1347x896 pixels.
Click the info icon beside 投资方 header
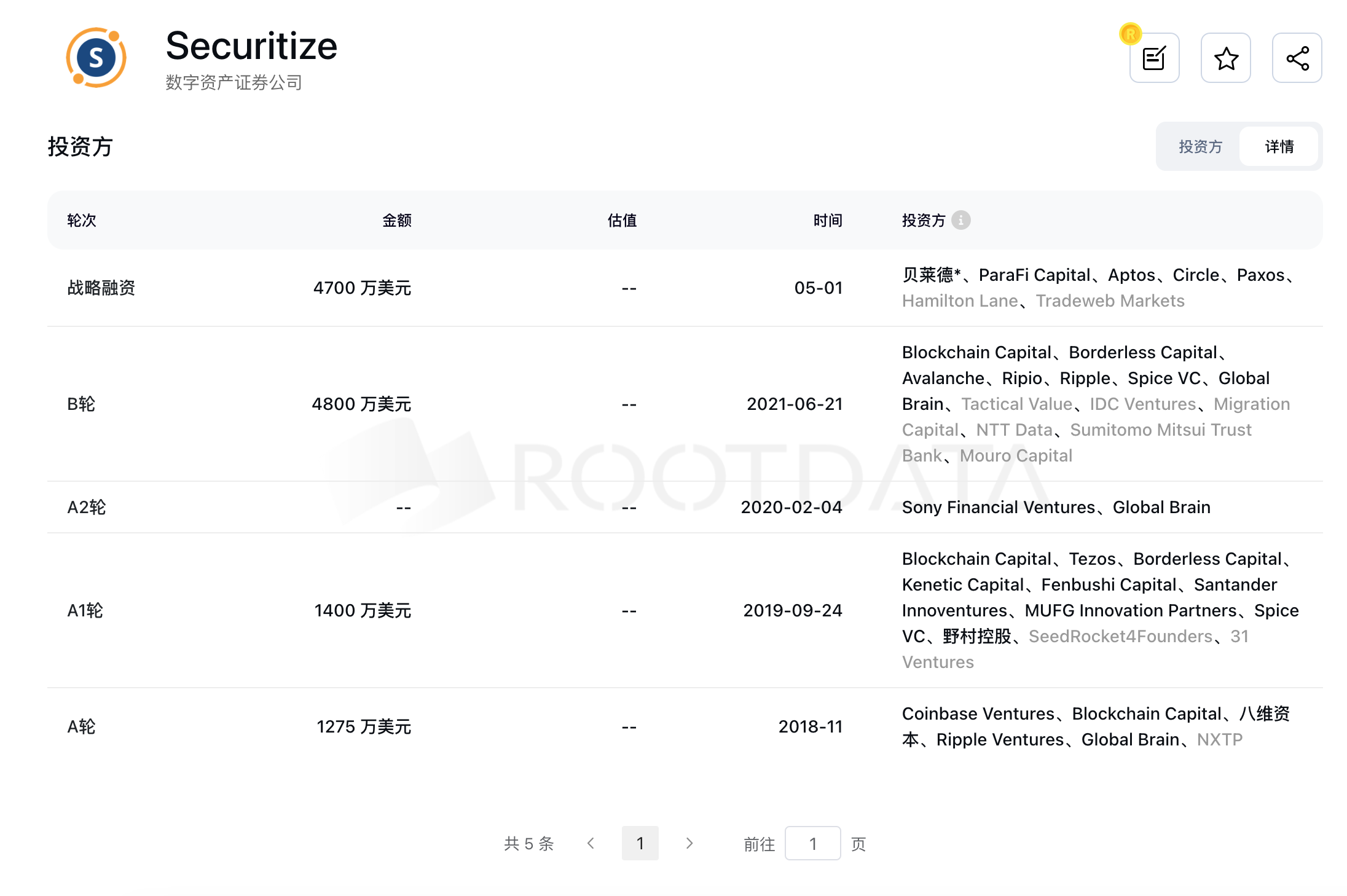960,220
